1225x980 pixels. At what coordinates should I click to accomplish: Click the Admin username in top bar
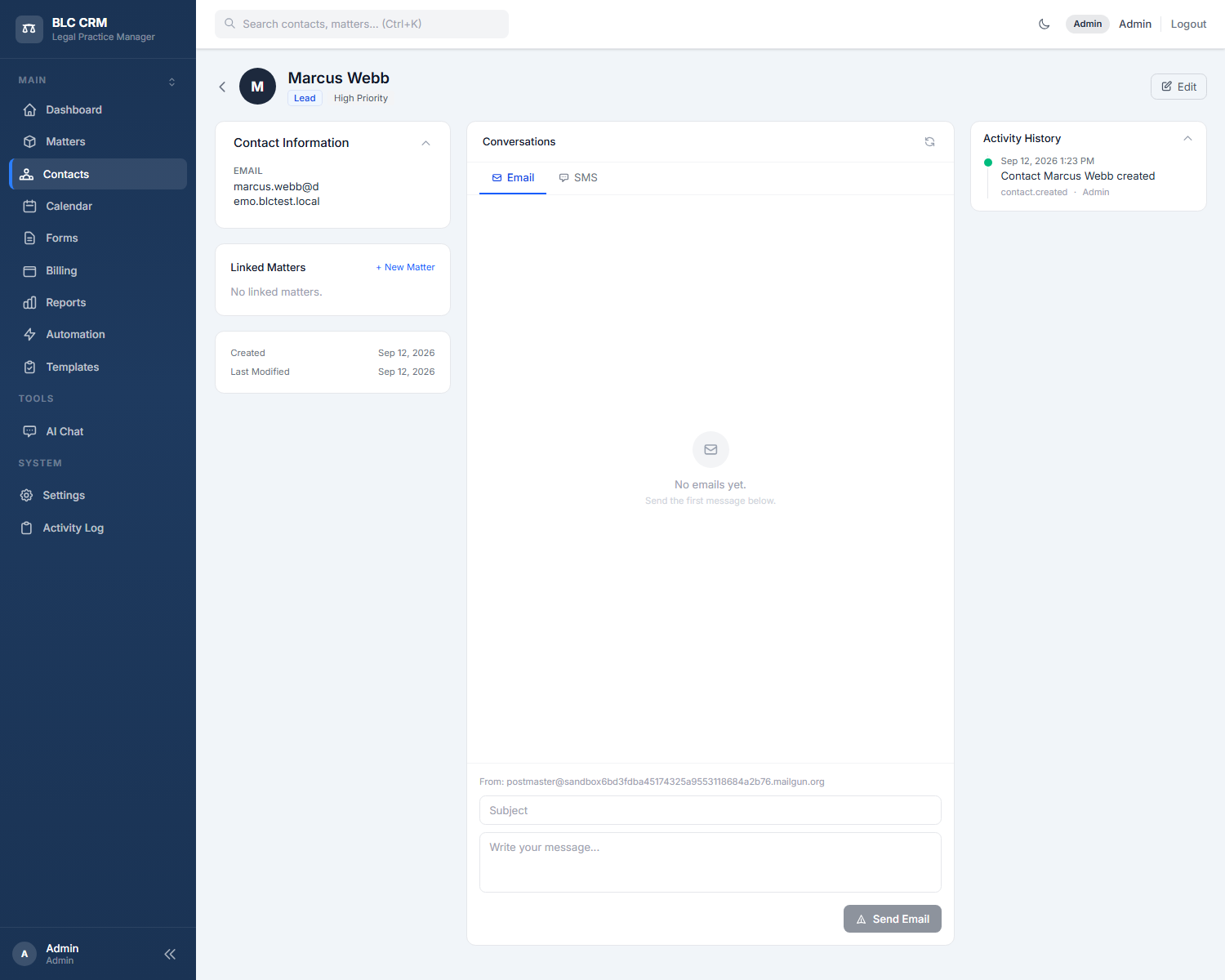pyautogui.click(x=1135, y=24)
